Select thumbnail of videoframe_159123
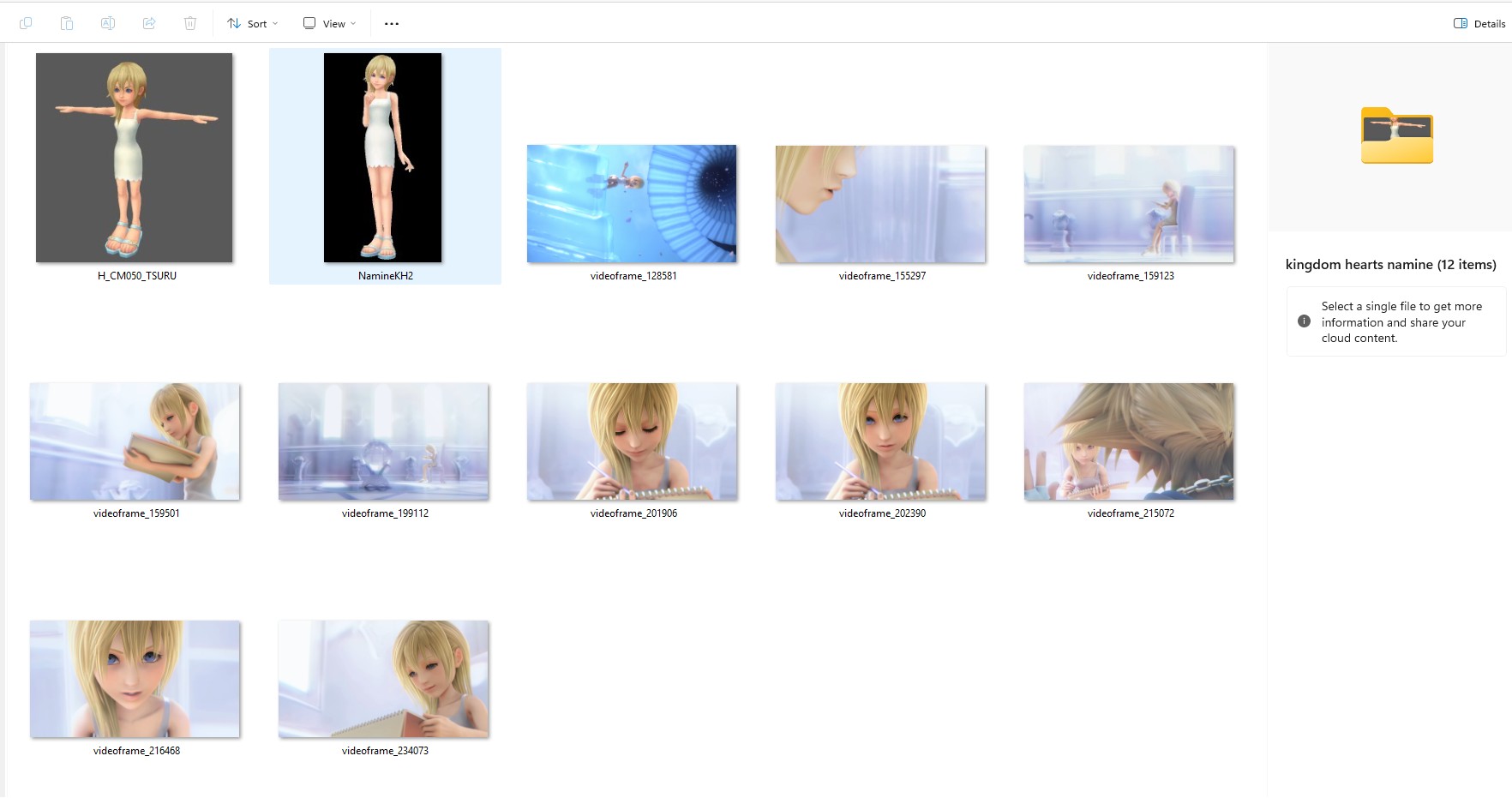This screenshot has height=798, width=1512. pos(1129,204)
